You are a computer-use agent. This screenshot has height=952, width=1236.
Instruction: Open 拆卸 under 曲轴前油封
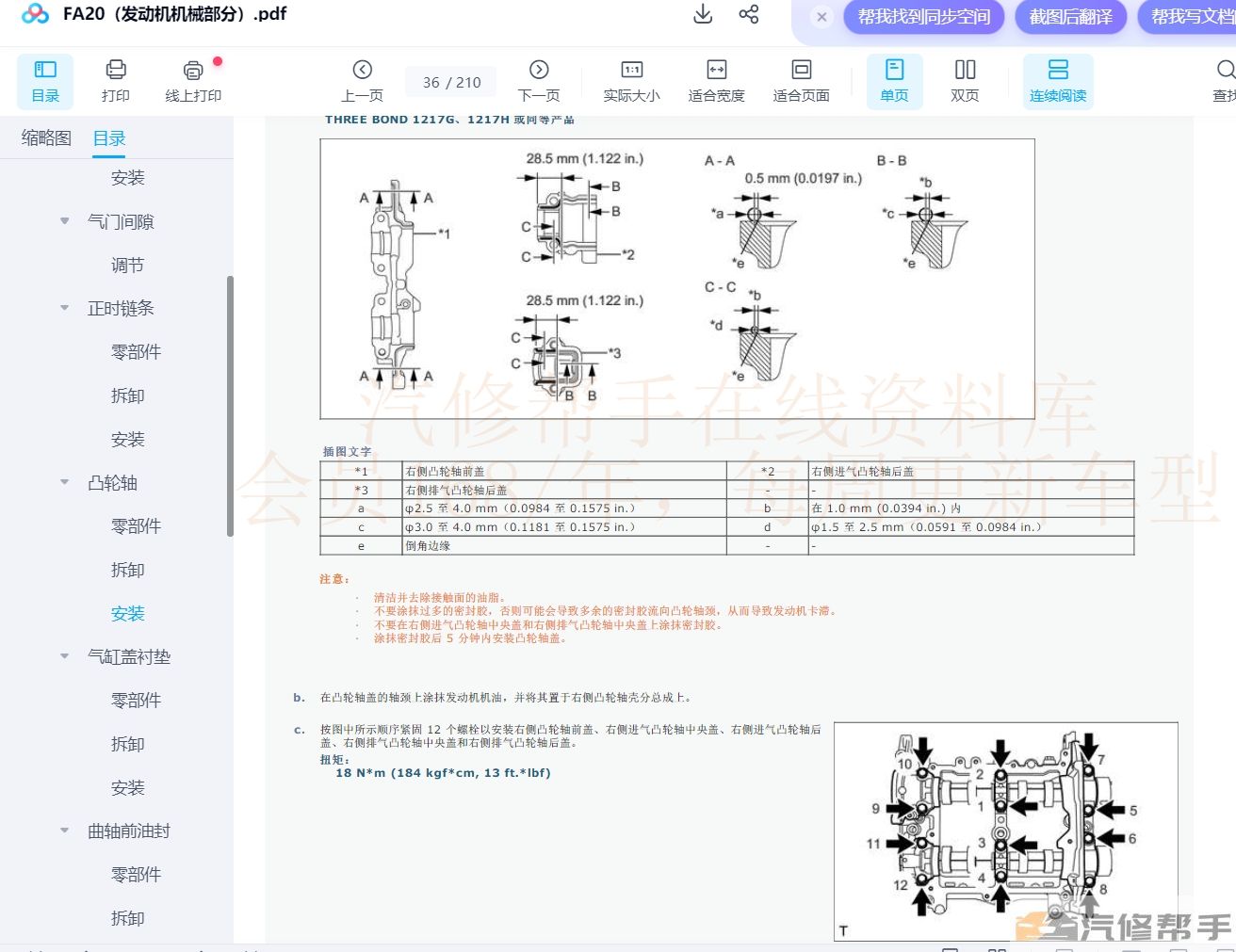coord(127,918)
